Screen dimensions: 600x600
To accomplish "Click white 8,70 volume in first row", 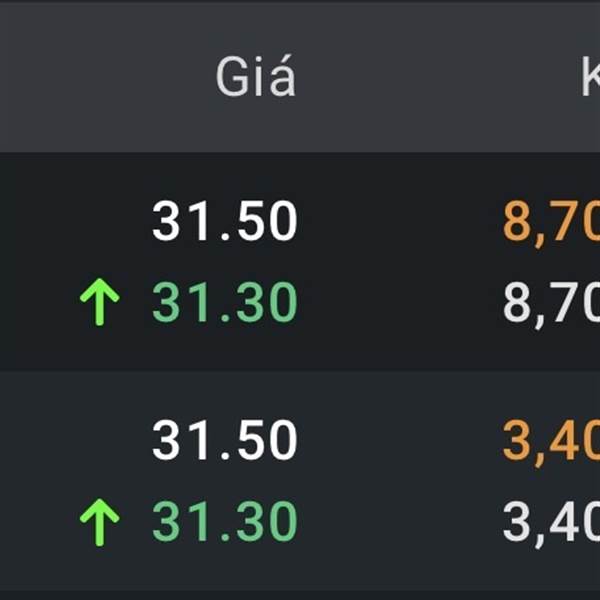I will click(550, 303).
